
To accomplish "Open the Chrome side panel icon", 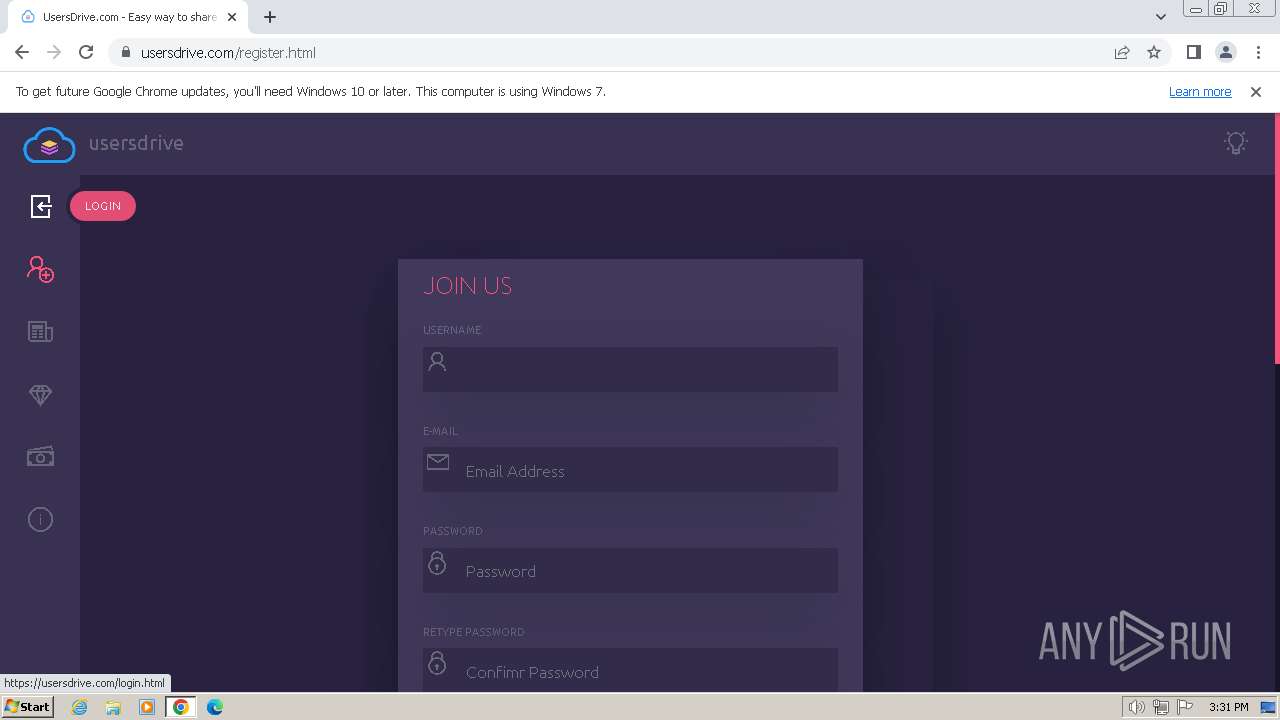I will [1193, 52].
